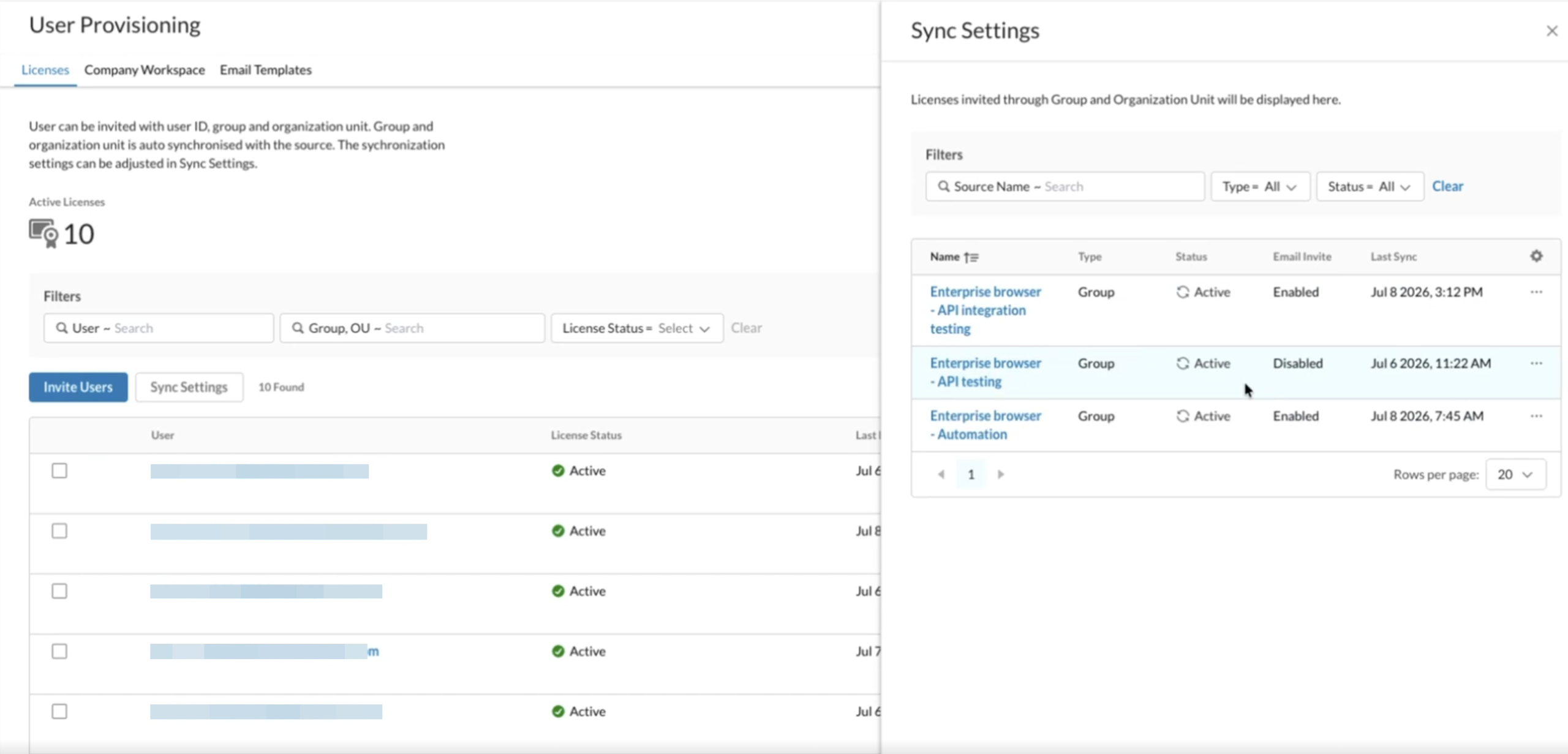Click 'Disabled' email invite for API testing
Image resolution: width=1568 pixels, height=754 pixels.
1298,363
